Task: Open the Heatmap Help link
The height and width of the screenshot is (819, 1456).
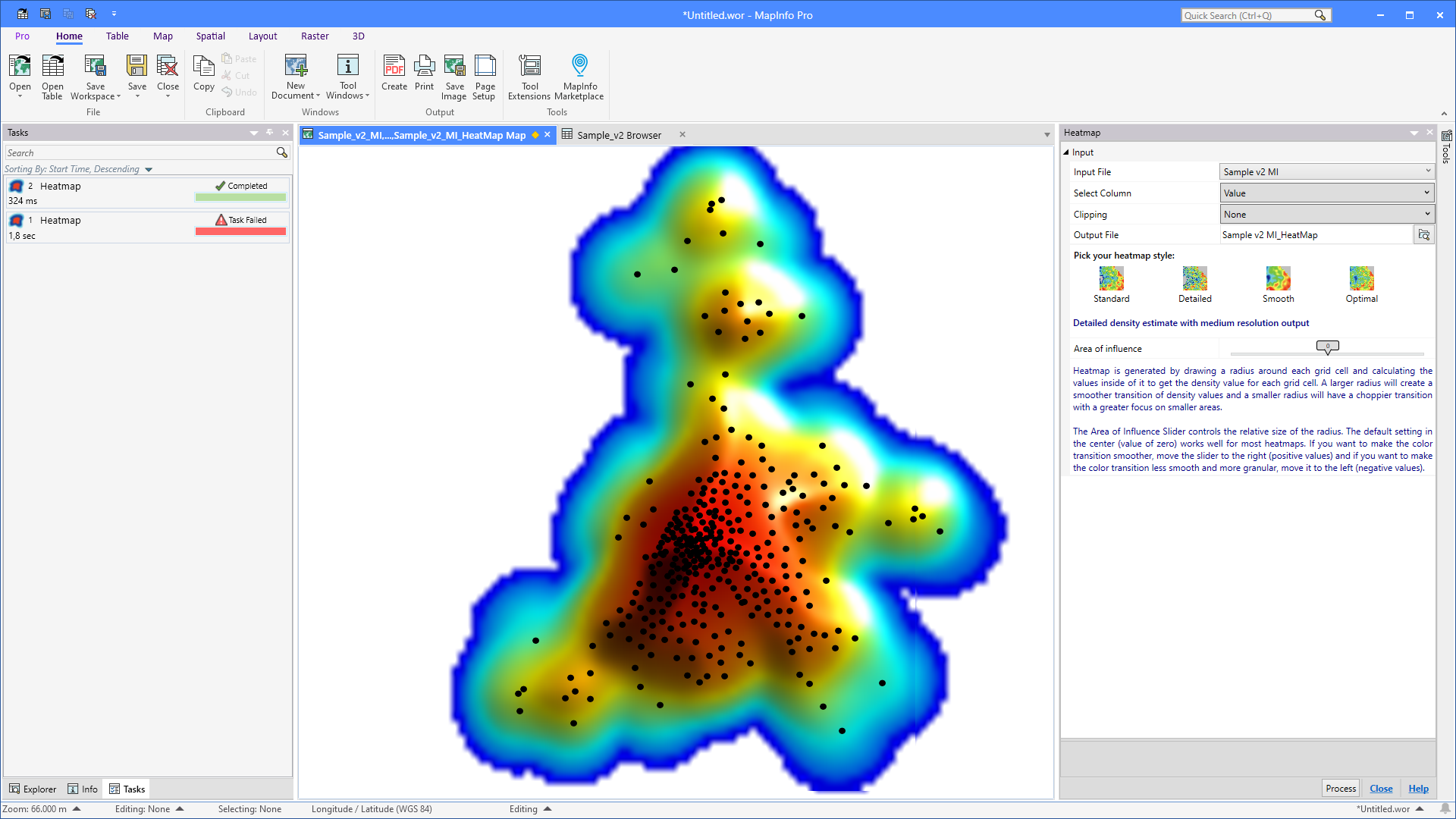Action: (x=1418, y=788)
